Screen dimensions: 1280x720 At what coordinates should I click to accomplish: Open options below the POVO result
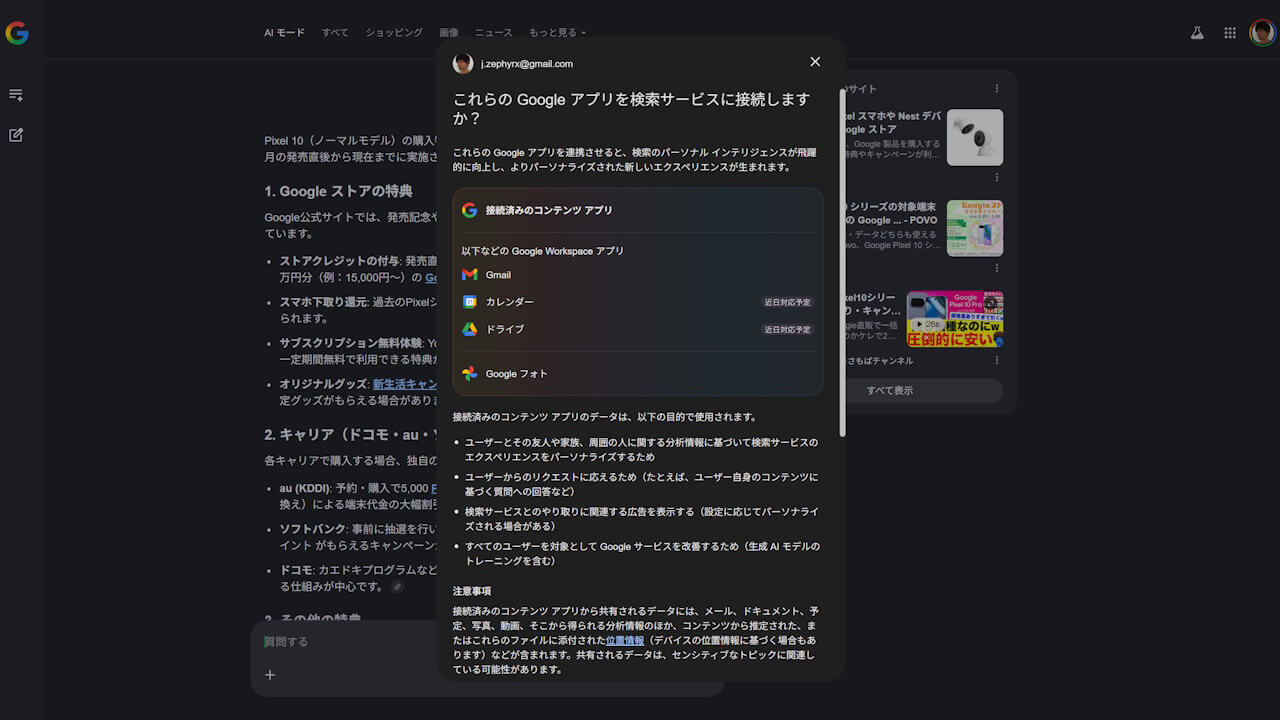click(997, 268)
